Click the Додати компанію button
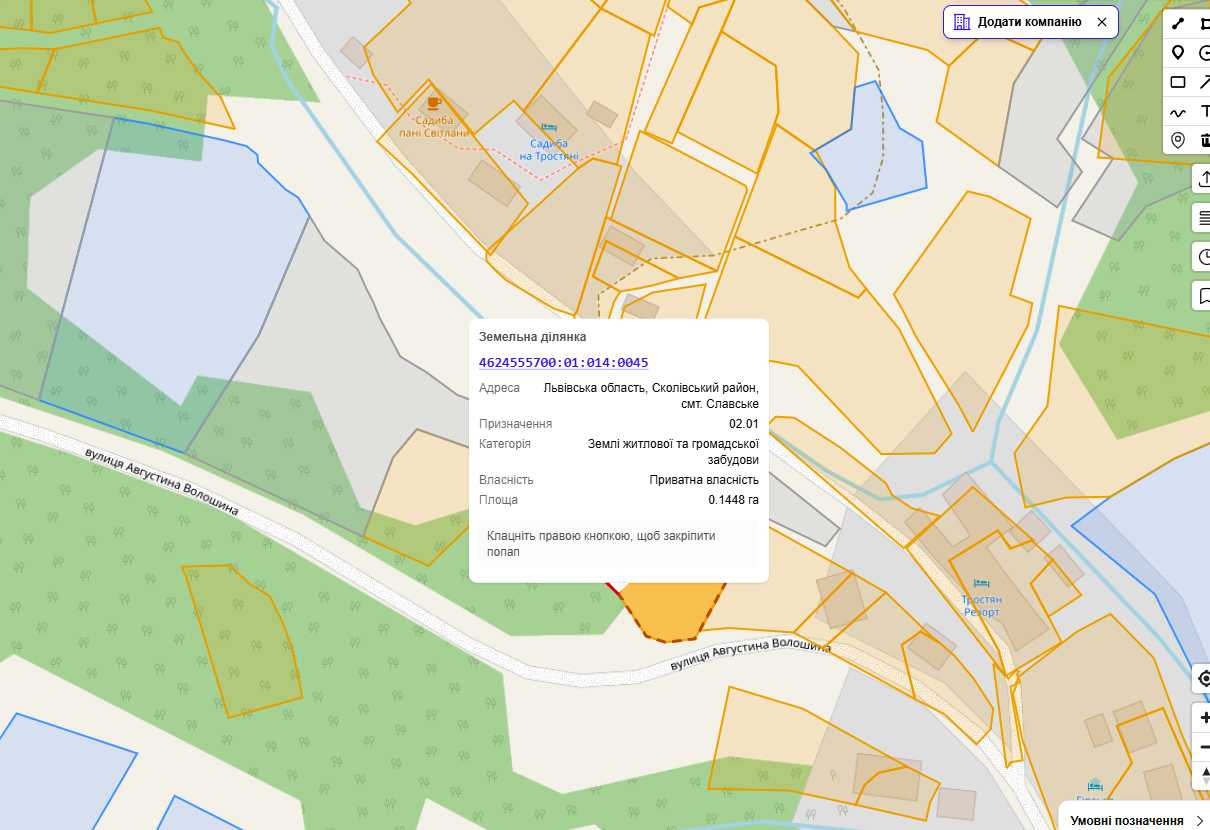This screenshot has height=830, width=1210. click(x=1030, y=22)
